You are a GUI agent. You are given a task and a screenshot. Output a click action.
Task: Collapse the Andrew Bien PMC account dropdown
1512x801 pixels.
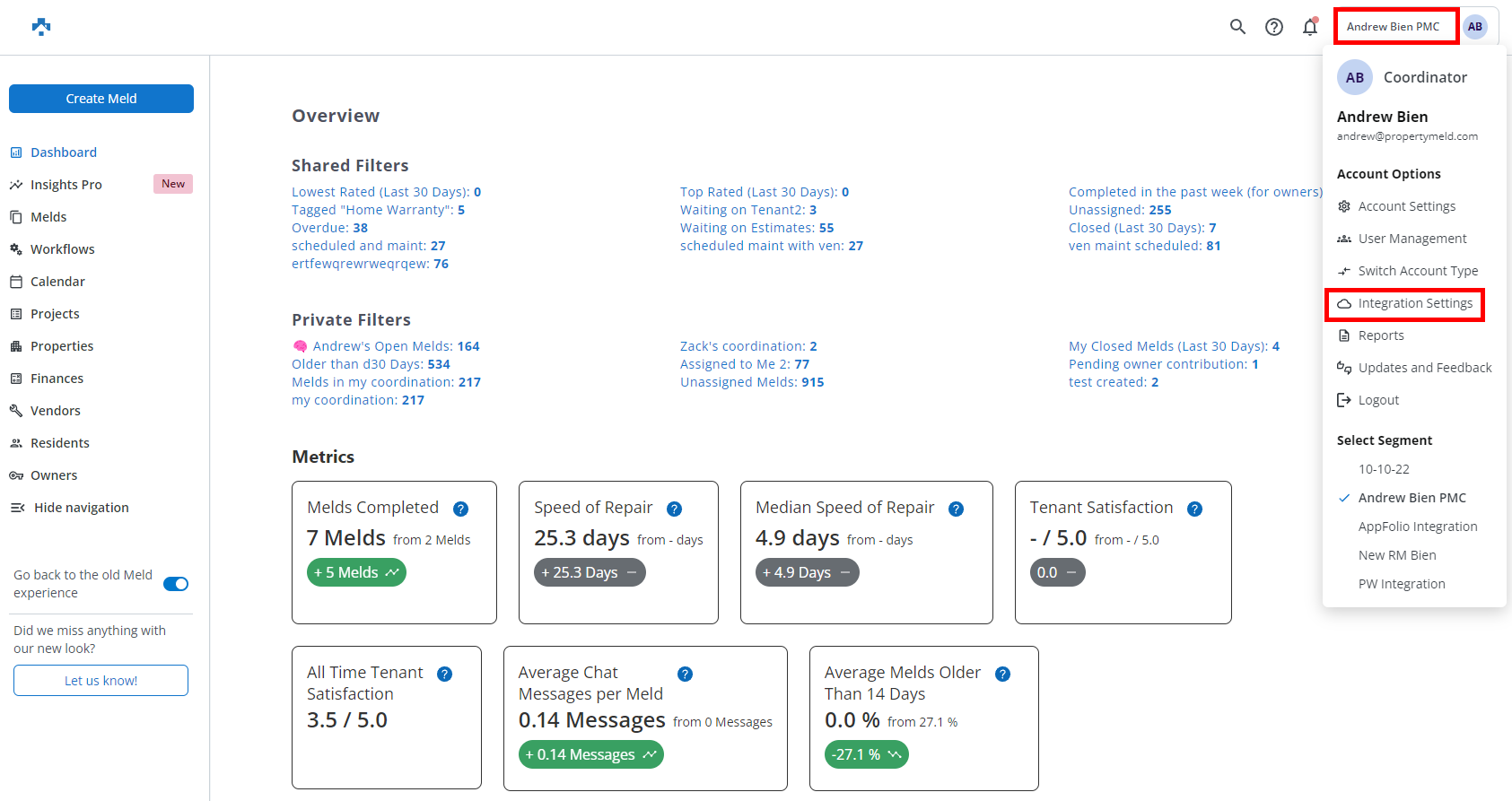point(1394,27)
